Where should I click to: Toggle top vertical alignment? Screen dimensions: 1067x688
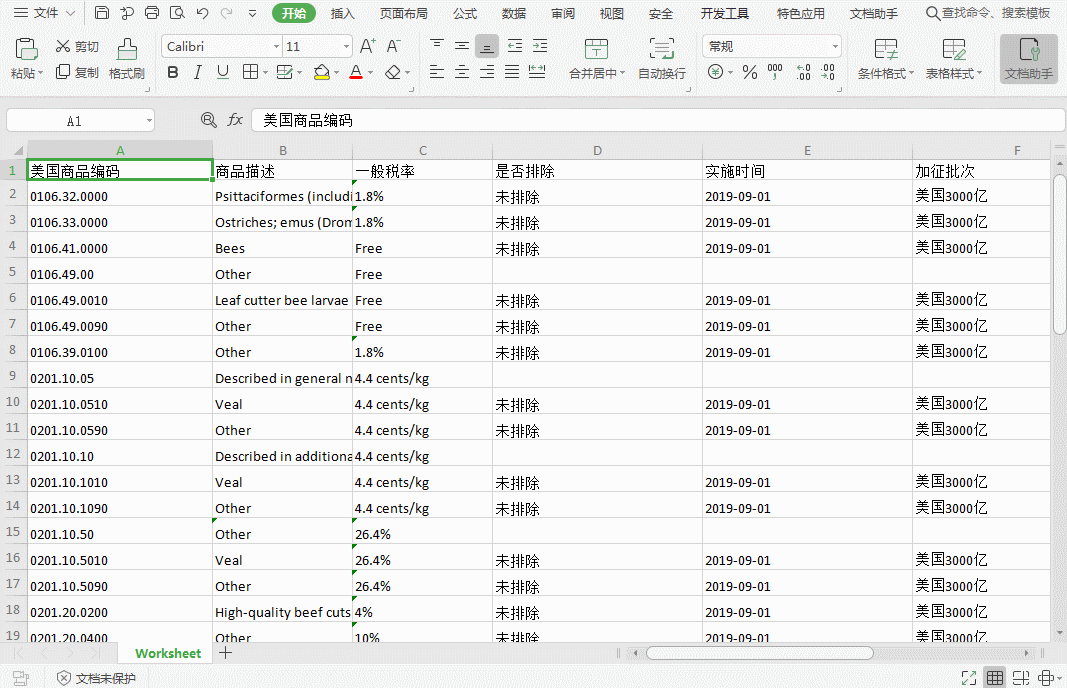pos(437,46)
